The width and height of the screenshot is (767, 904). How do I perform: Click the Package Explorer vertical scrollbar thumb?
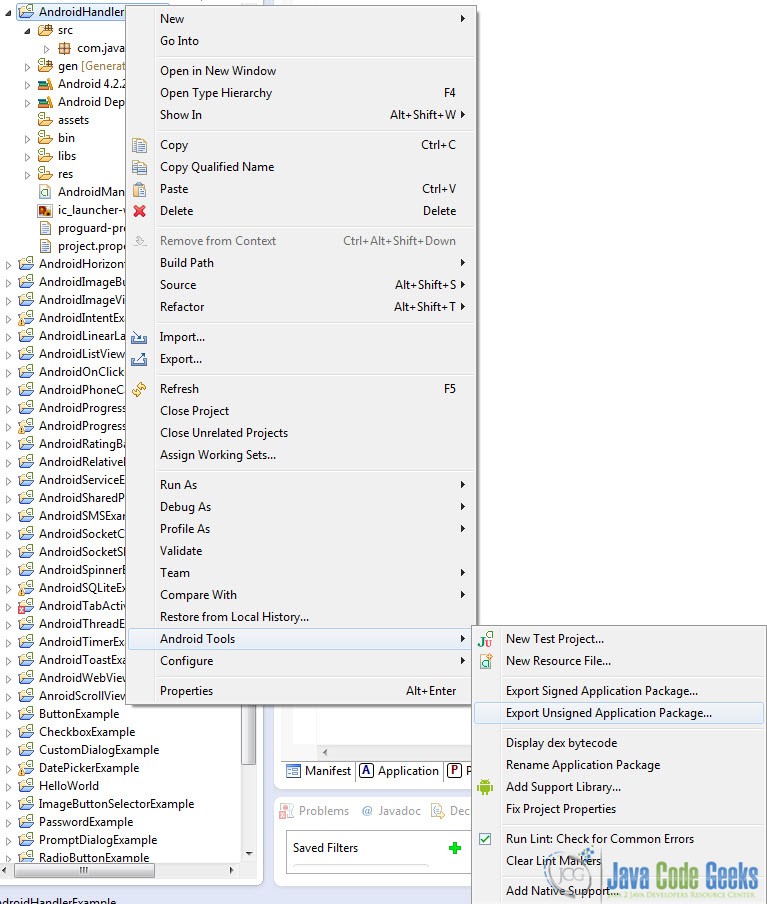tap(249, 734)
